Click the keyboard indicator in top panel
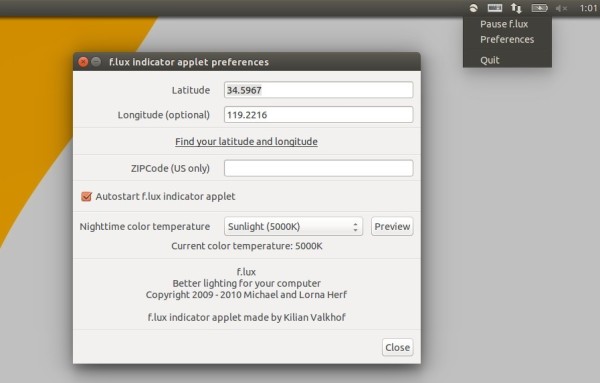The image size is (600, 383). [495, 8]
